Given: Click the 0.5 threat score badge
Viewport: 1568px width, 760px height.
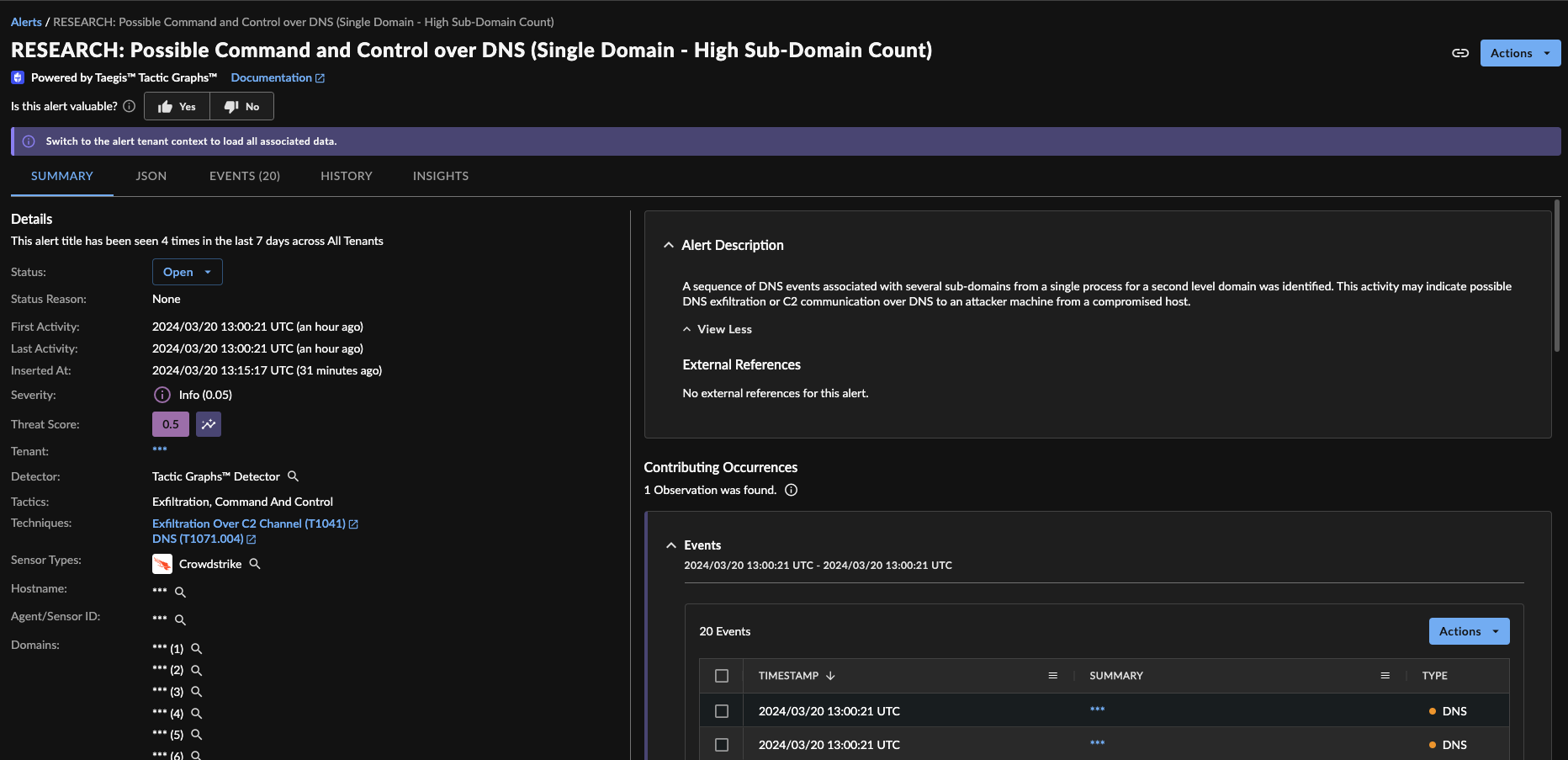Looking at the screenshot, I should point(171,424).
